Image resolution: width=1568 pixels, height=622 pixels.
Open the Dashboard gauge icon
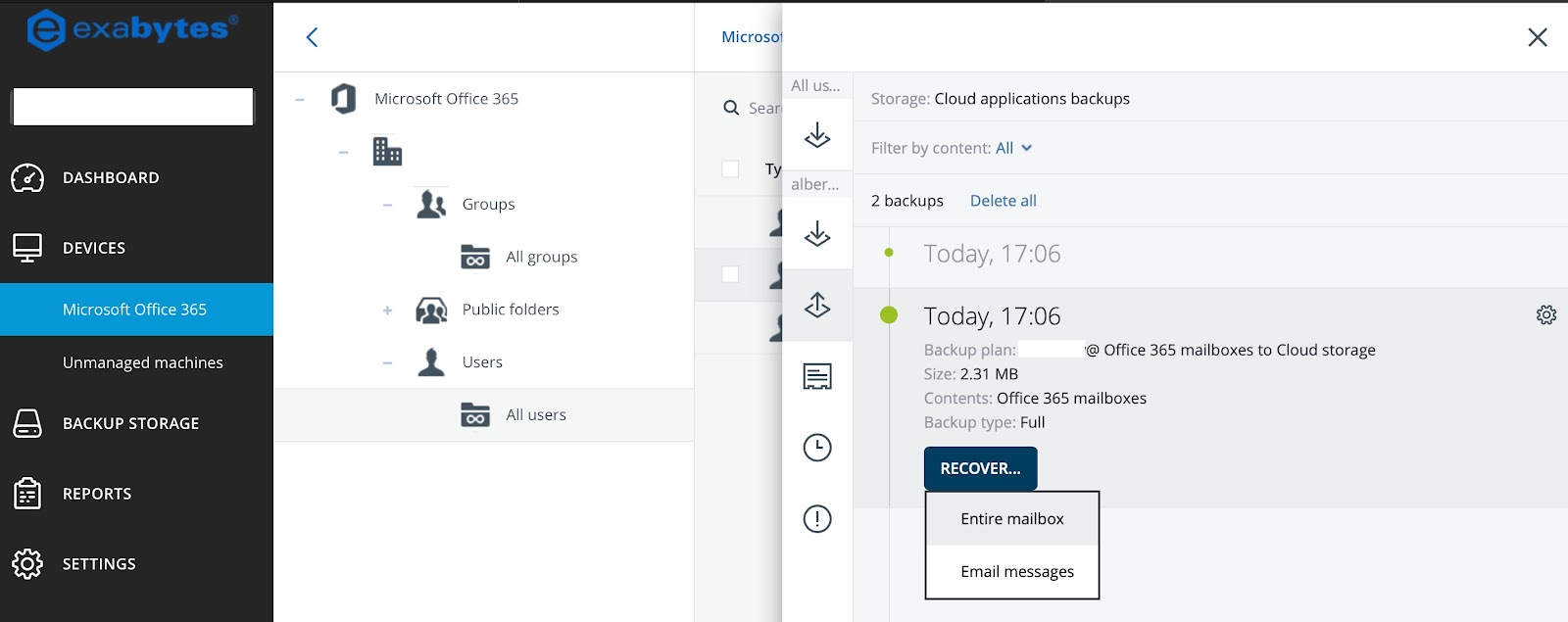click(x=27, y=178)
